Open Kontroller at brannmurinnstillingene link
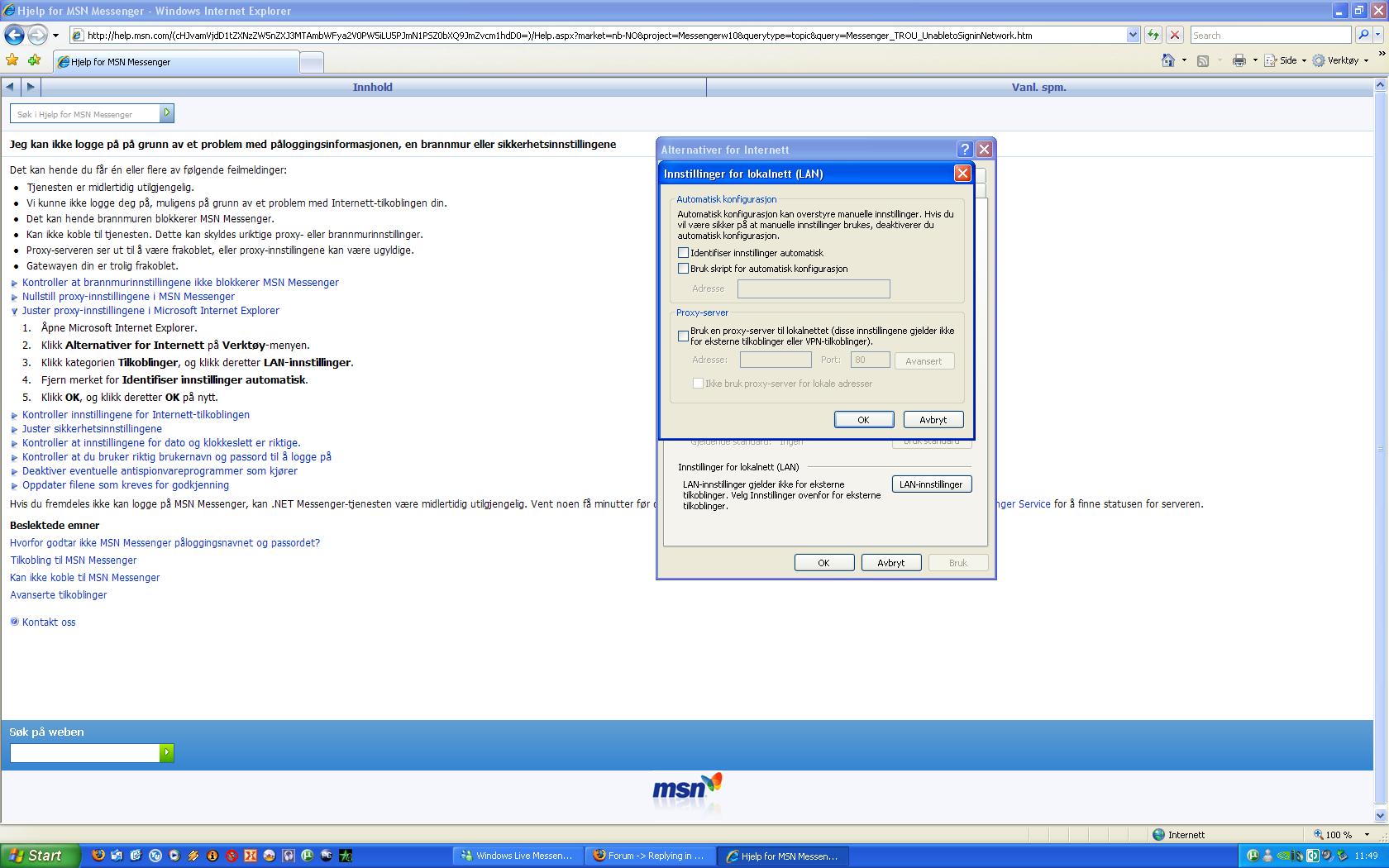This screenshot has height=868, width=1389. tap(180, 282)
